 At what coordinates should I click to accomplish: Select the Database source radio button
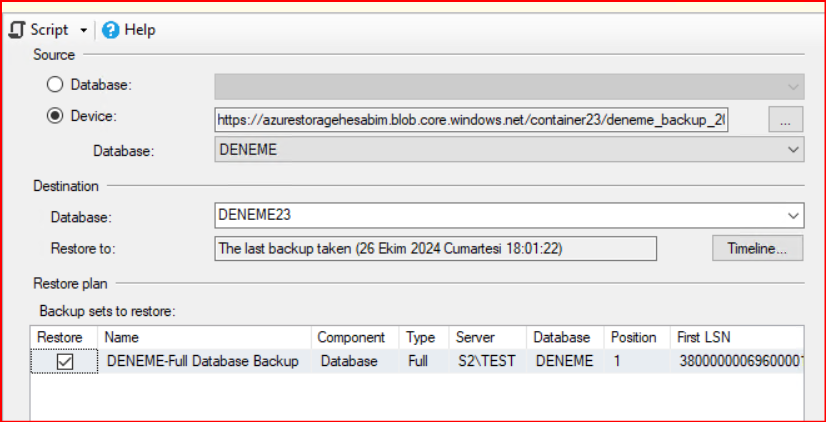click(x=55, y=85)
